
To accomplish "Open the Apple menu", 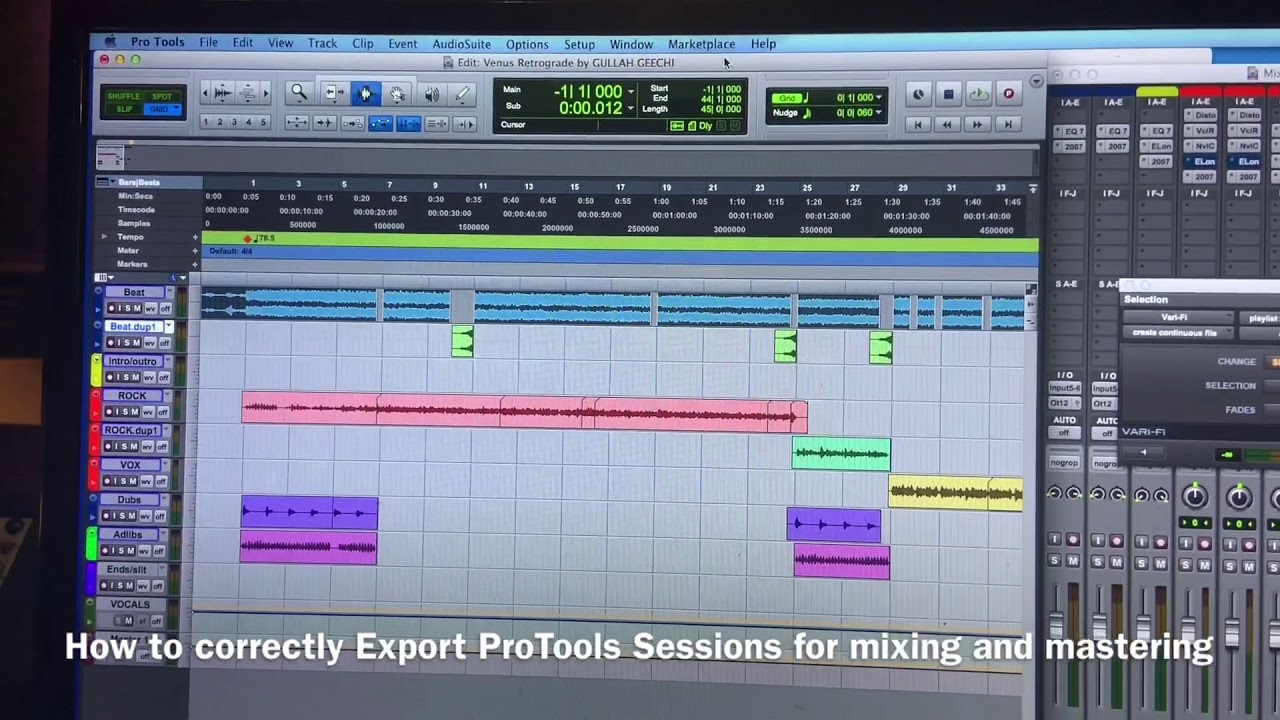I will coord(110,42).
